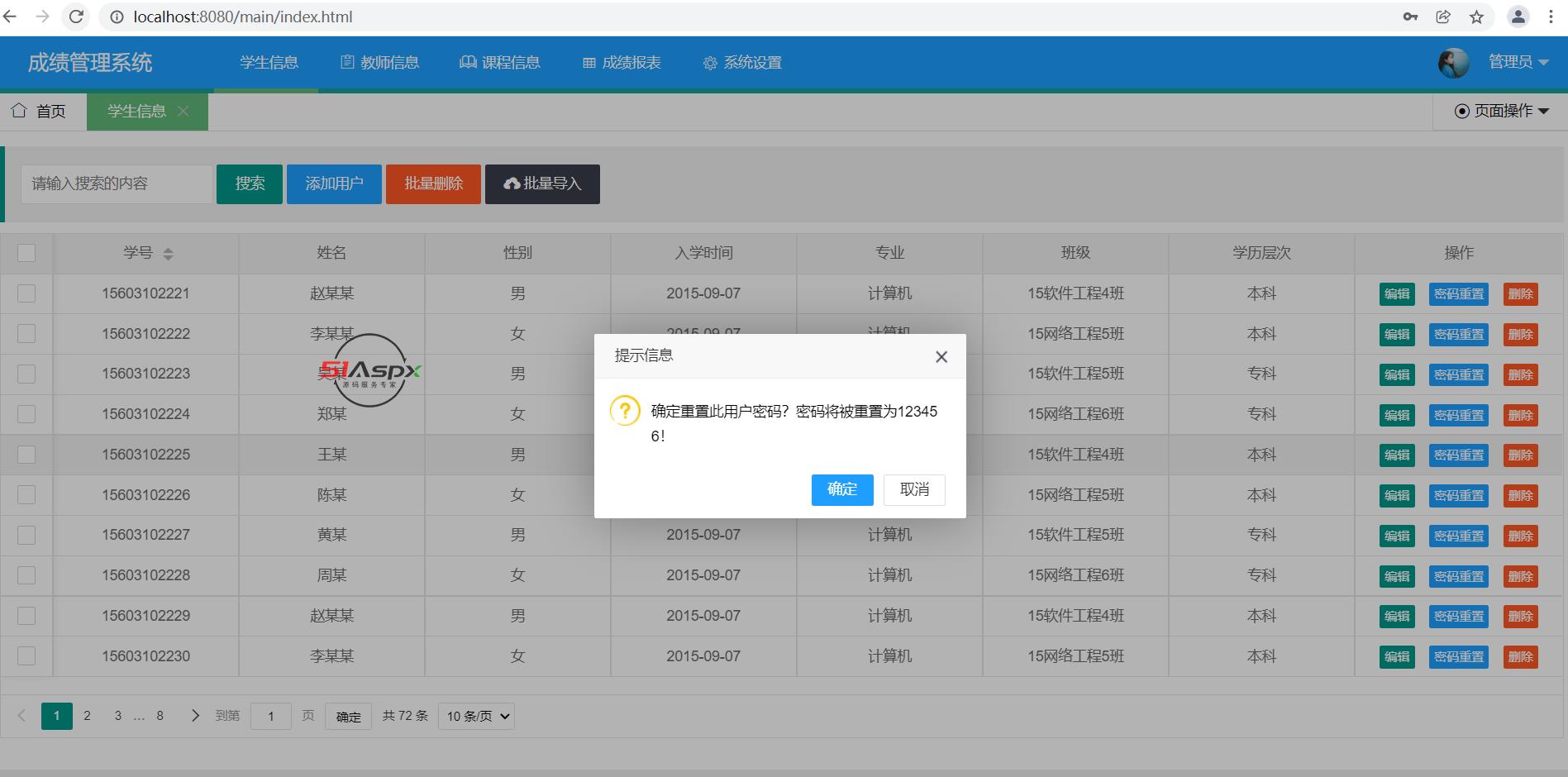
Task: Click the green 搜索 button
Action: (x=250, y=184)
